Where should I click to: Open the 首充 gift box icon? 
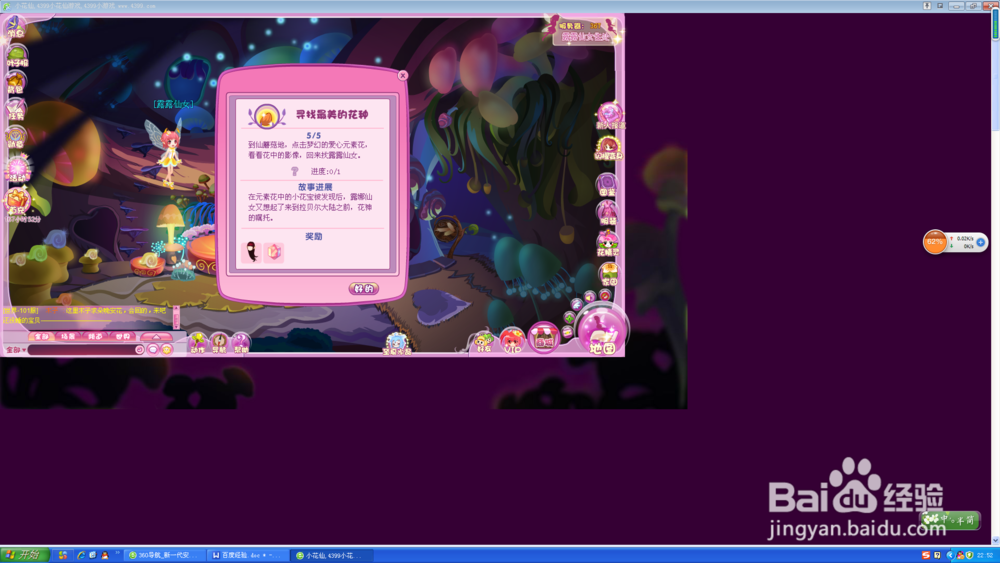(17, 200)
